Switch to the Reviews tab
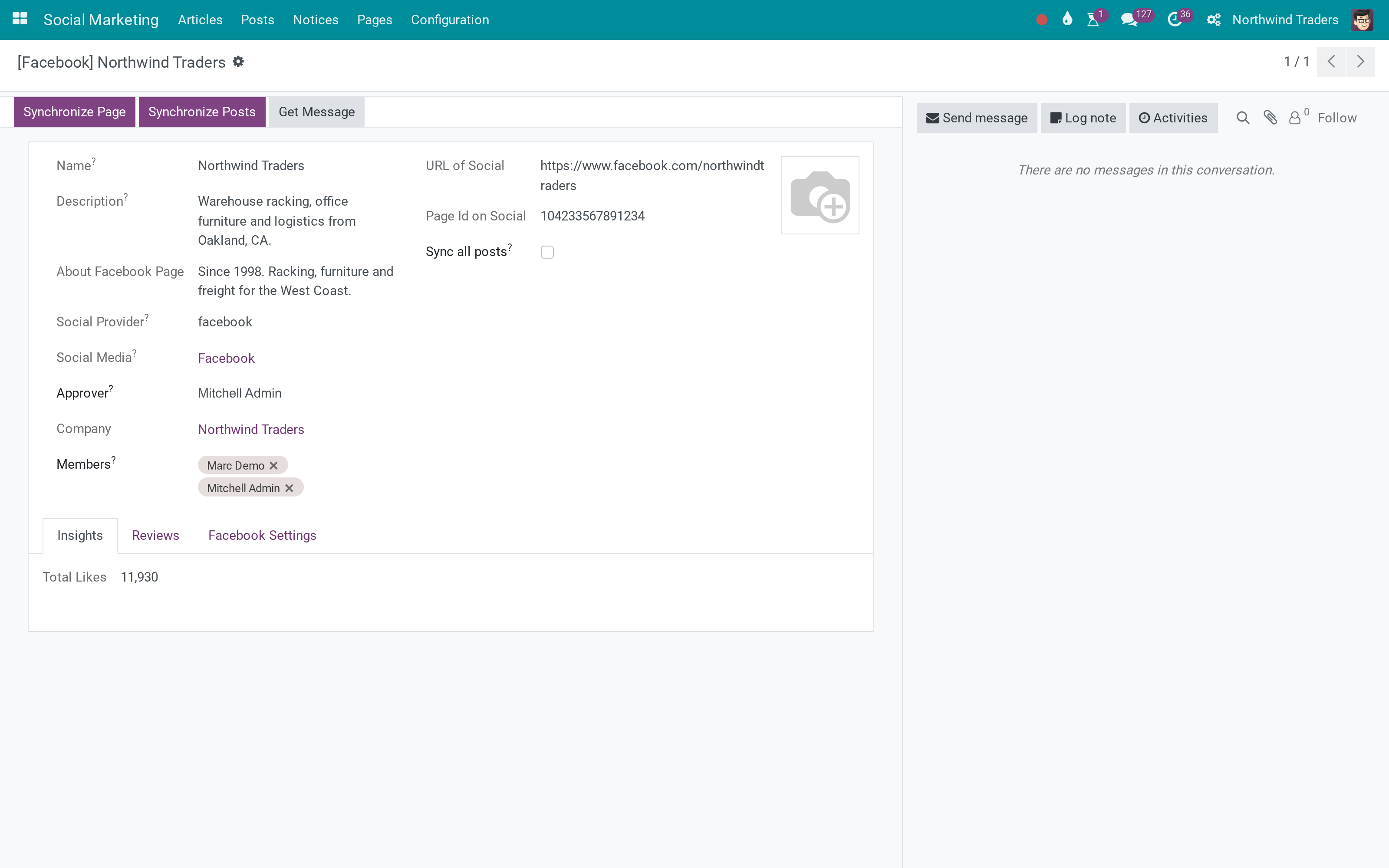 (155, 536)
